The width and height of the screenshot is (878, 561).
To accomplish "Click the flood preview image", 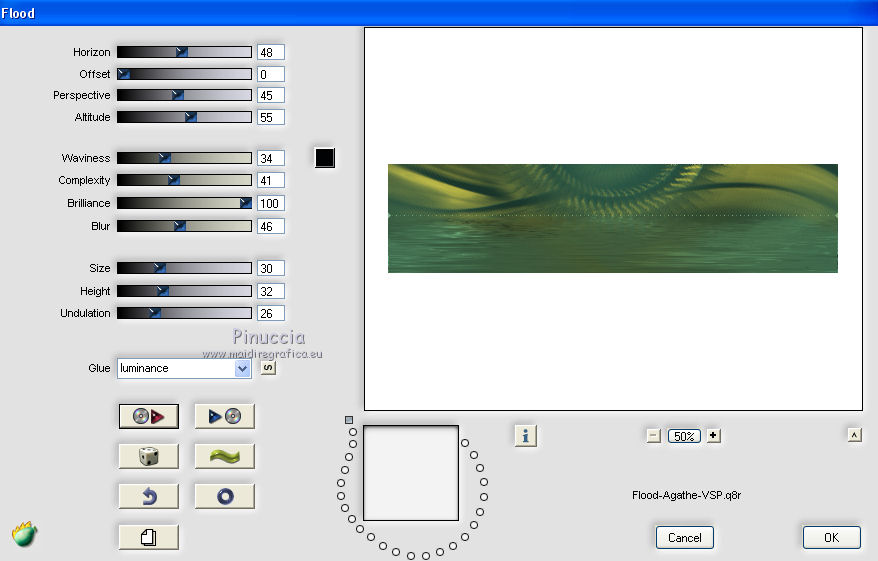I will pos(613,218).
